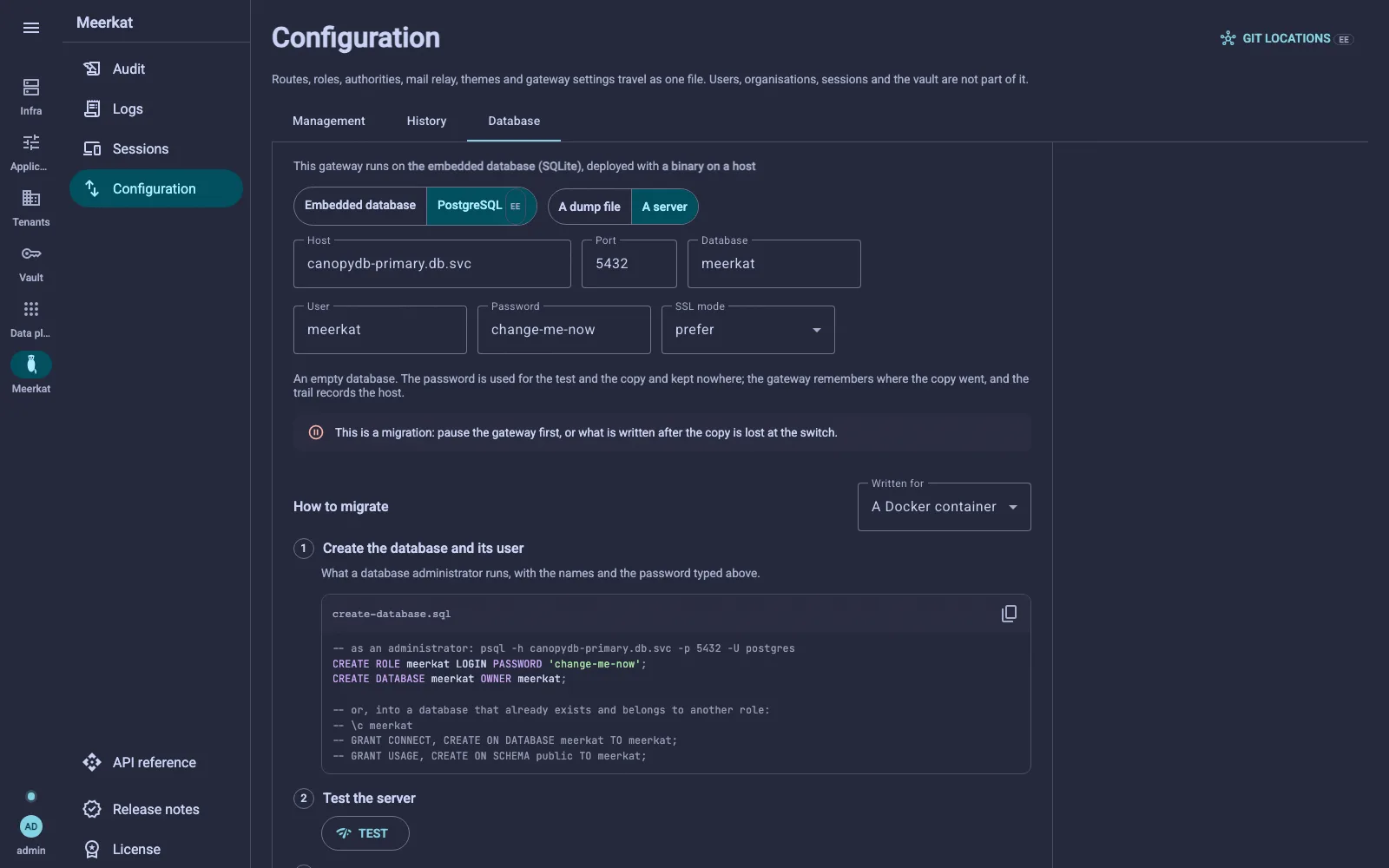Open the hamburger navigation menu
Screen dimensions: 1389x868
pos(31,28)
